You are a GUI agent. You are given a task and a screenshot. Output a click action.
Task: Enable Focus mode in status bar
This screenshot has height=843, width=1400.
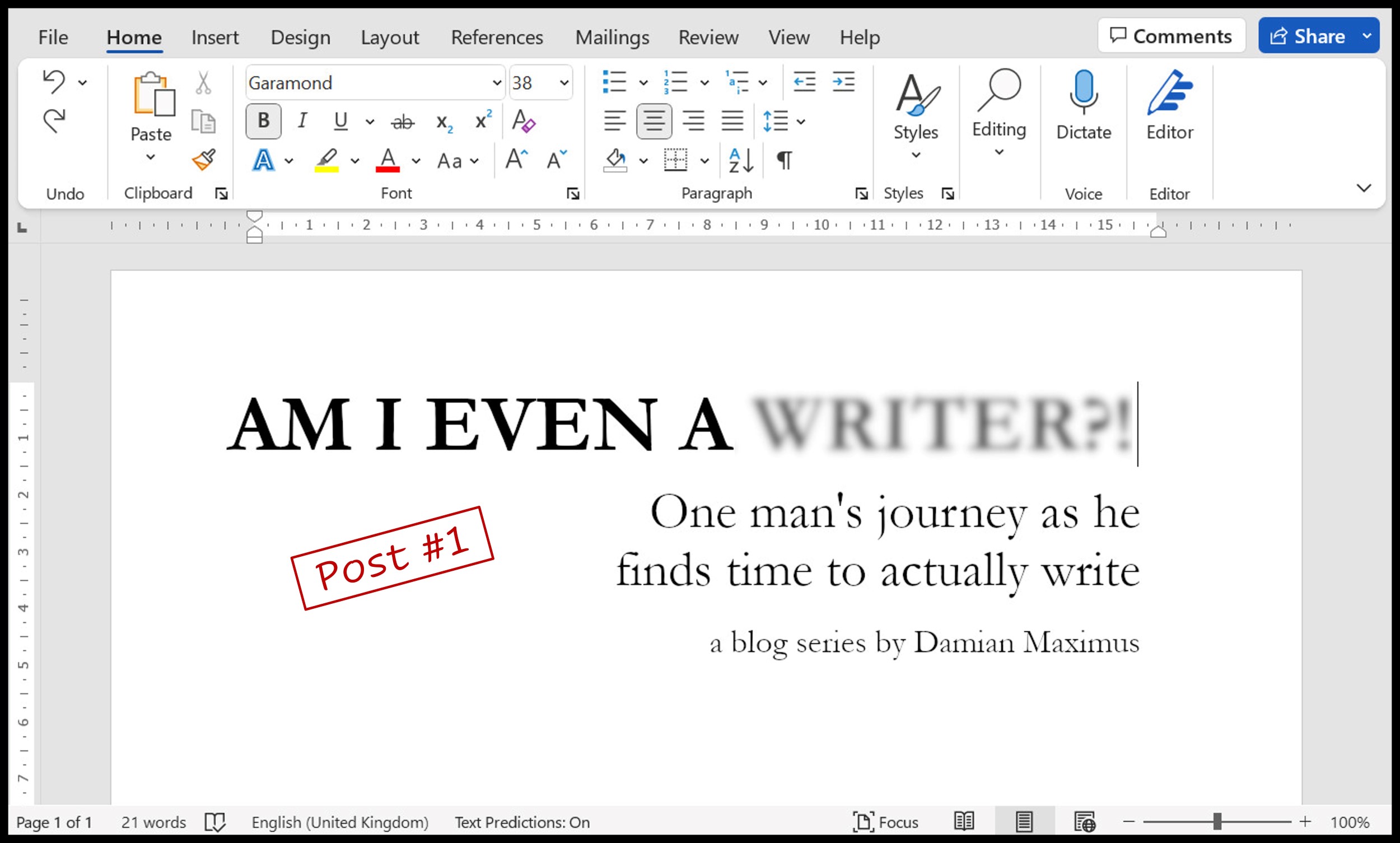885,821
